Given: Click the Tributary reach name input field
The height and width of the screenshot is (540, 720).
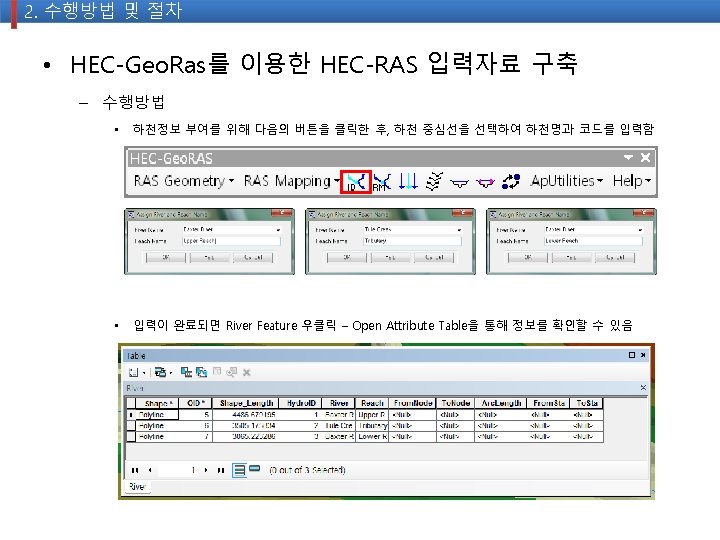Looking at the screenshot, I should 412,241.
